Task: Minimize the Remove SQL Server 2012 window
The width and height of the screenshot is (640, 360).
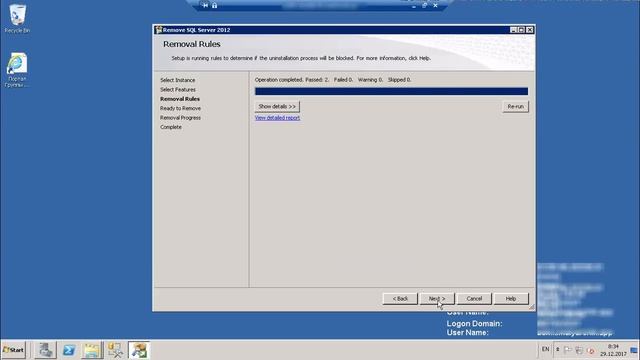Action: 514,30
